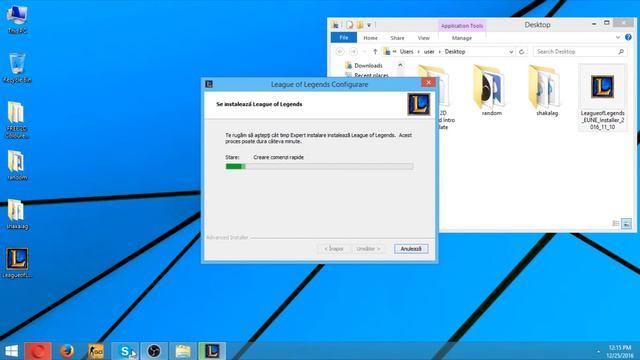Image resolution: width=640 pixels, height=360 pixels.
Task: Expand the user breadcrumb arrow
Action: [440, 52]
